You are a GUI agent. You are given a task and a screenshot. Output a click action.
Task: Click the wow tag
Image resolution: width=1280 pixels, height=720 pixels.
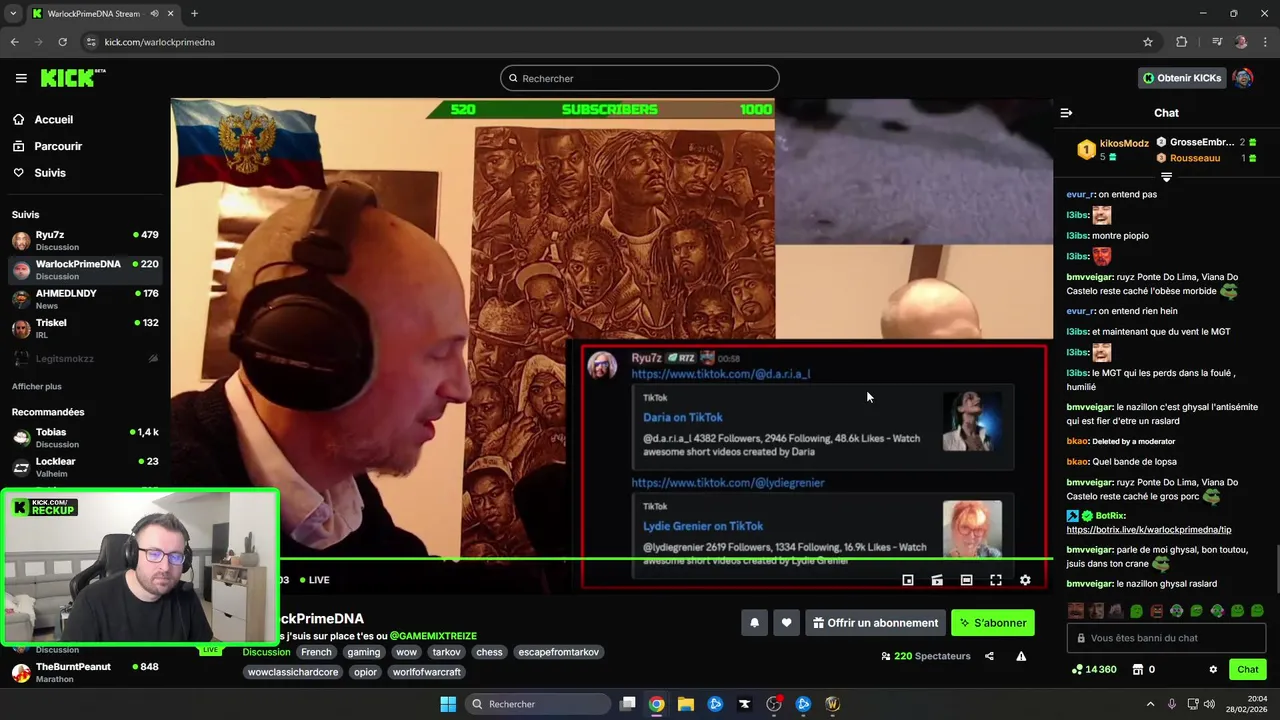coord(406,652)
